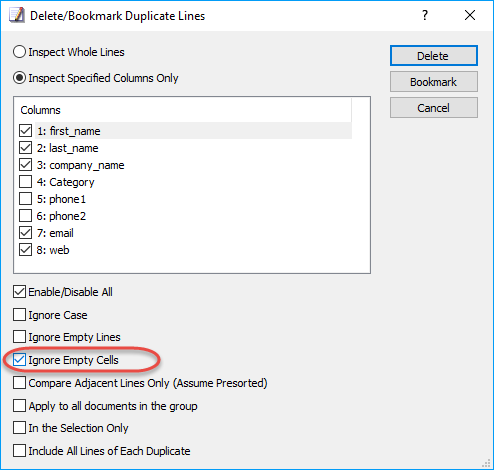Viewport: 494px width, 470px height.
Task: Disable Ignore Empty Cells checkbox
Action: (19, 360)
